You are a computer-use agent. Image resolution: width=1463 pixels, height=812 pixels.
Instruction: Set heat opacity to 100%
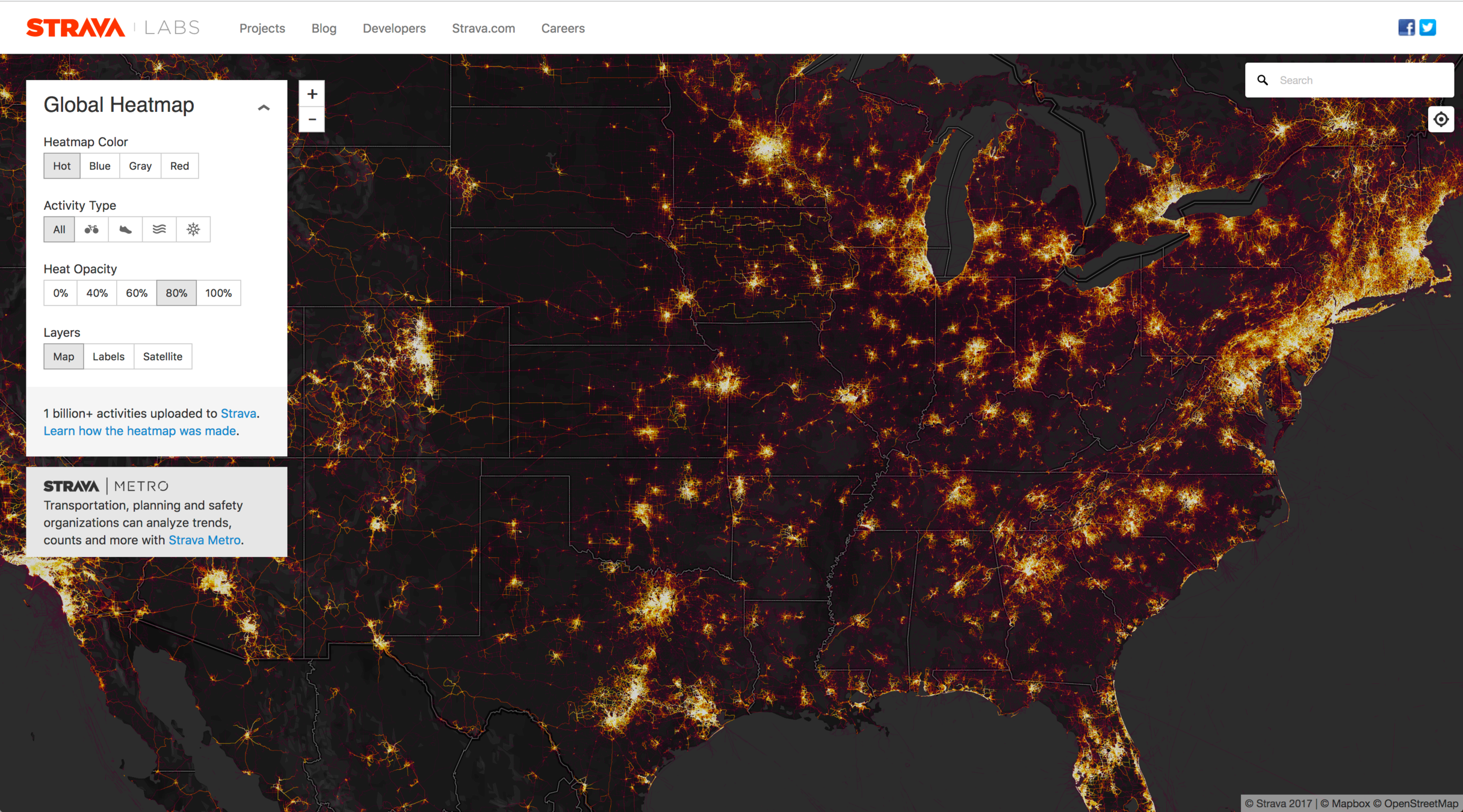[x=218, y=293]
